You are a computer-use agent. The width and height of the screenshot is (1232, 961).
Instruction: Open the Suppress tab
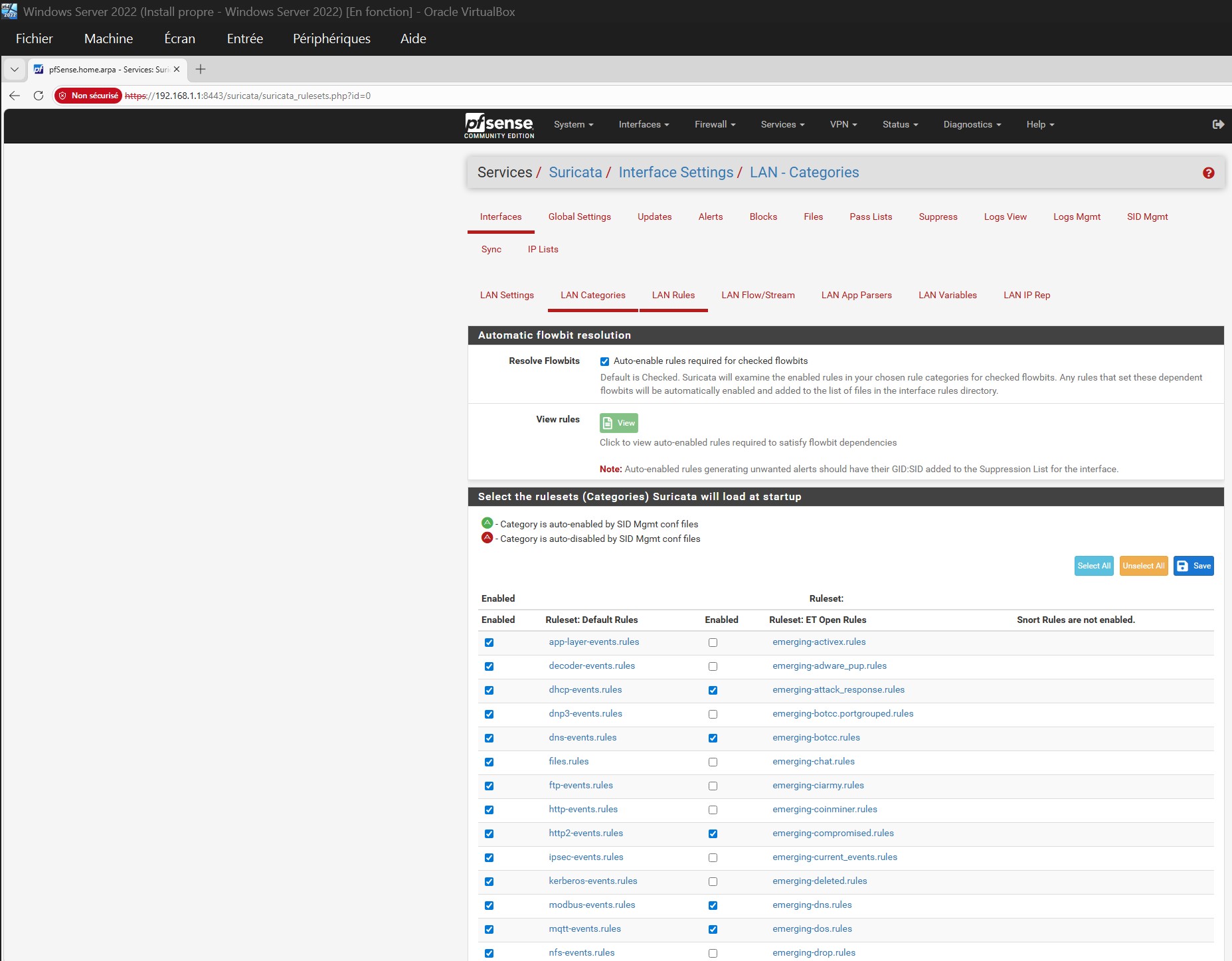pyautogui.click(x=938, y=217)
